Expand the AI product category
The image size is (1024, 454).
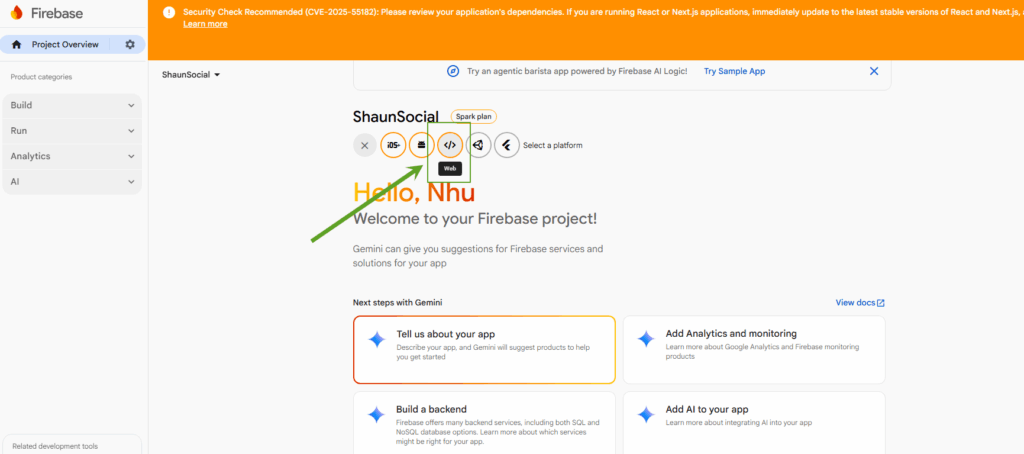pyautogui.click(x=72, y=182)
